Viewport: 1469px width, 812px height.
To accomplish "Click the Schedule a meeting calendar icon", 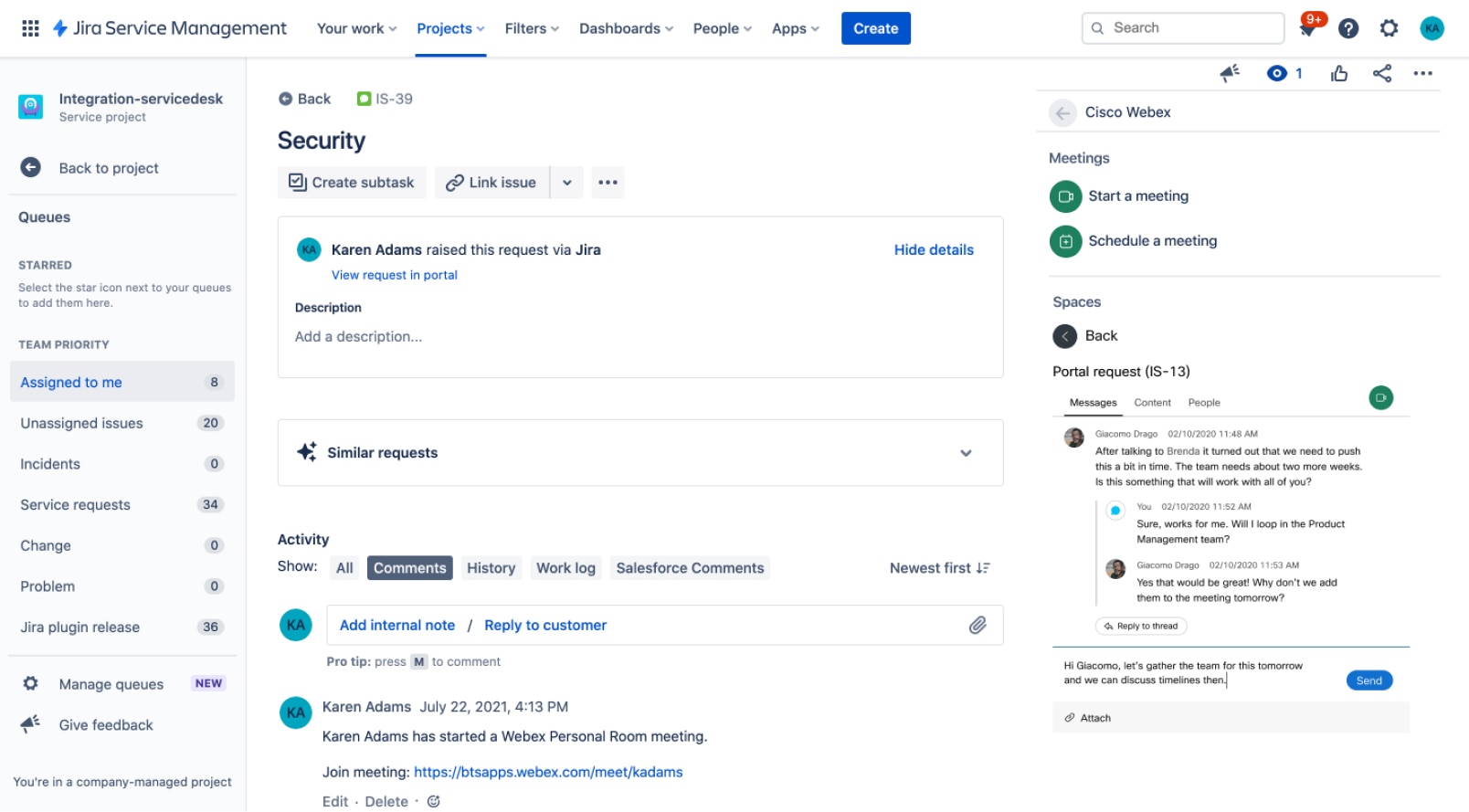I will pyautogui.click(x=1065, y=241).
